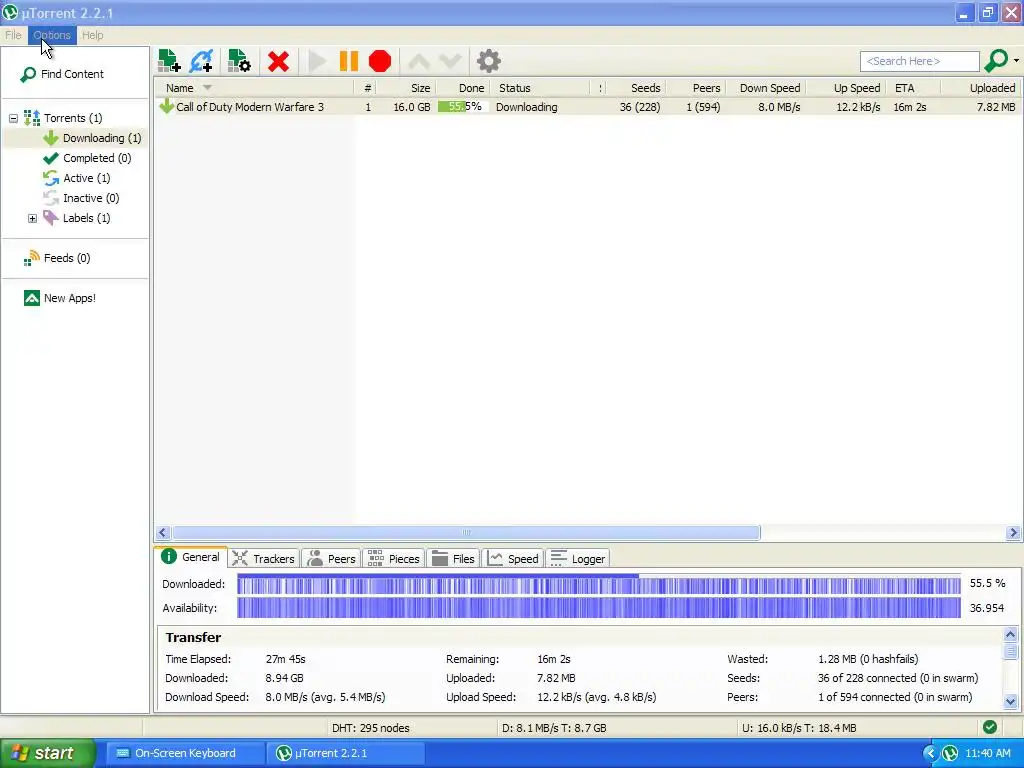Select the Torrents (1) category
The height and width of the screenshot is (768, 1024).
click(x=63, y=118)
